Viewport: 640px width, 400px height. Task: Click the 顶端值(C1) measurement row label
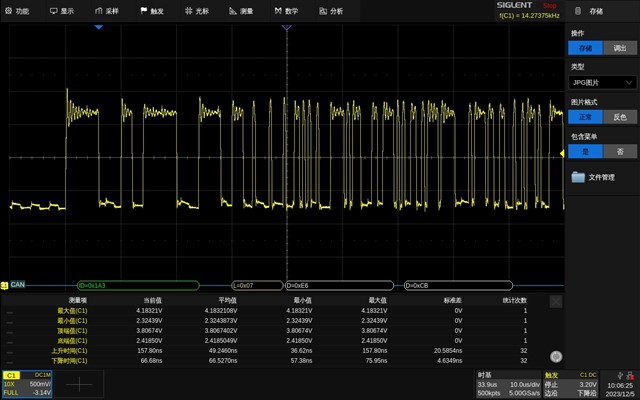point(72,331)
